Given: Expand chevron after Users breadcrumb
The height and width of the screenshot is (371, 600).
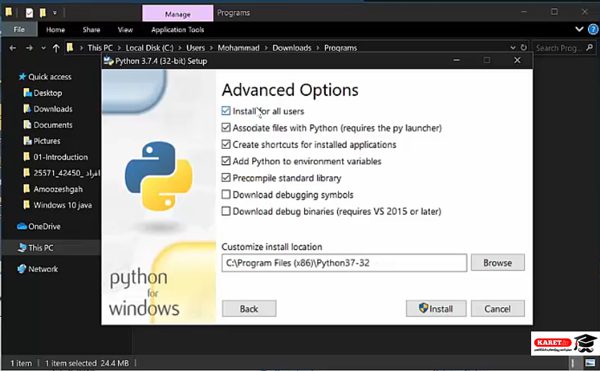Looking at the screenshot, I should click(211, 48).
